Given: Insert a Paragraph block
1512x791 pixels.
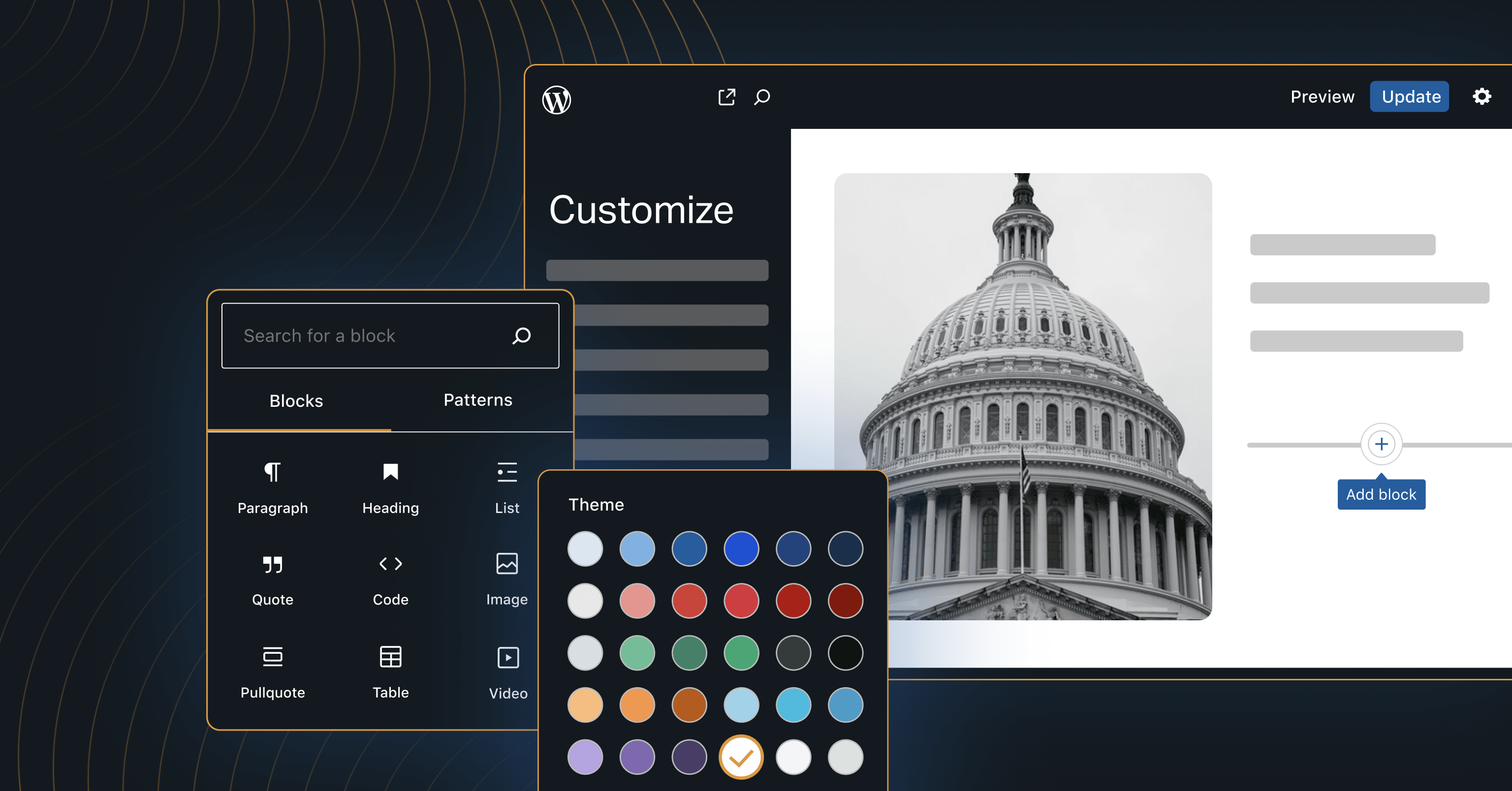Looking at the screenshot, I should click(272, 487).
